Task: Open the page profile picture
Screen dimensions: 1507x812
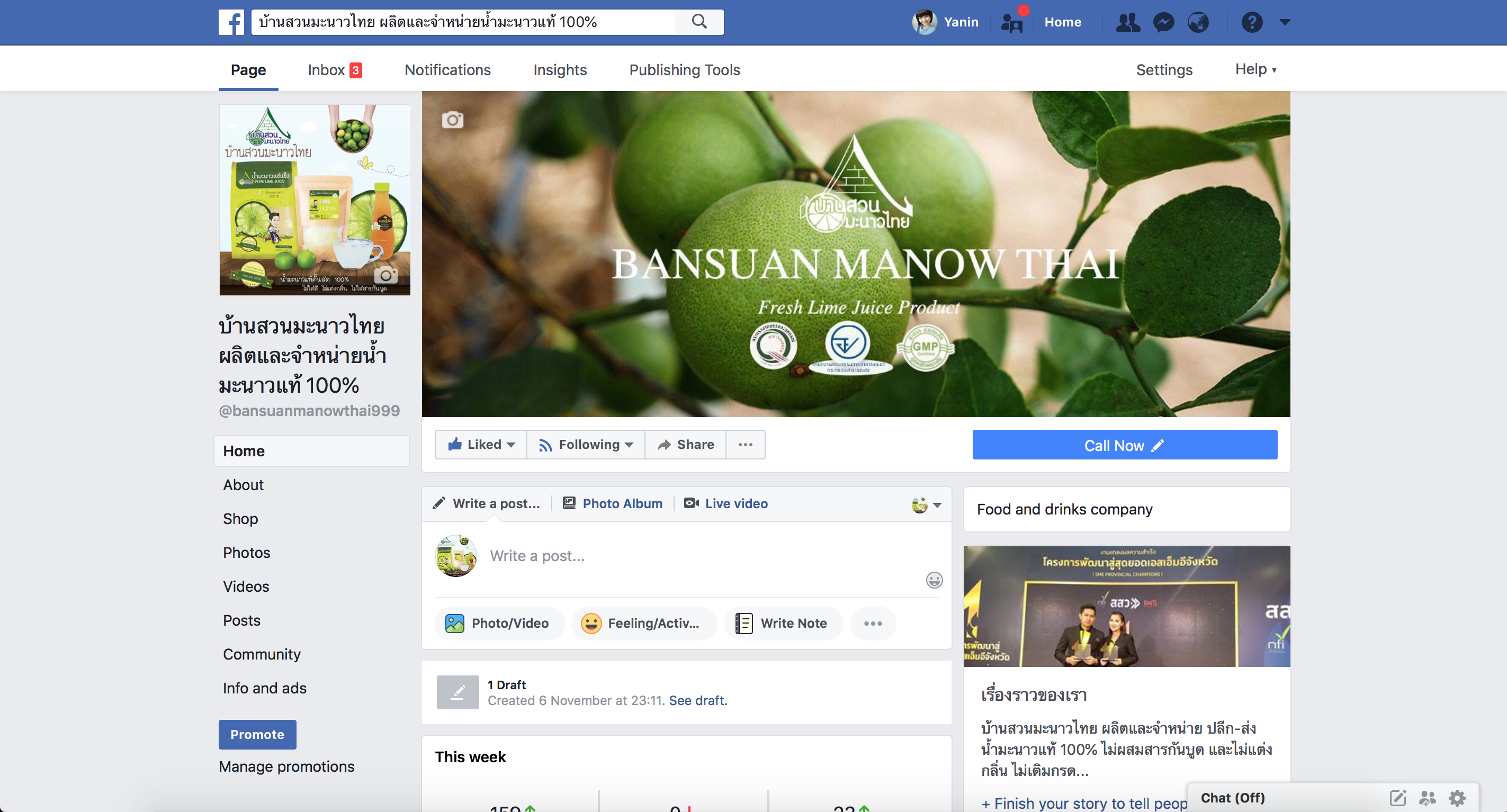Action: [x=315, y=200]
